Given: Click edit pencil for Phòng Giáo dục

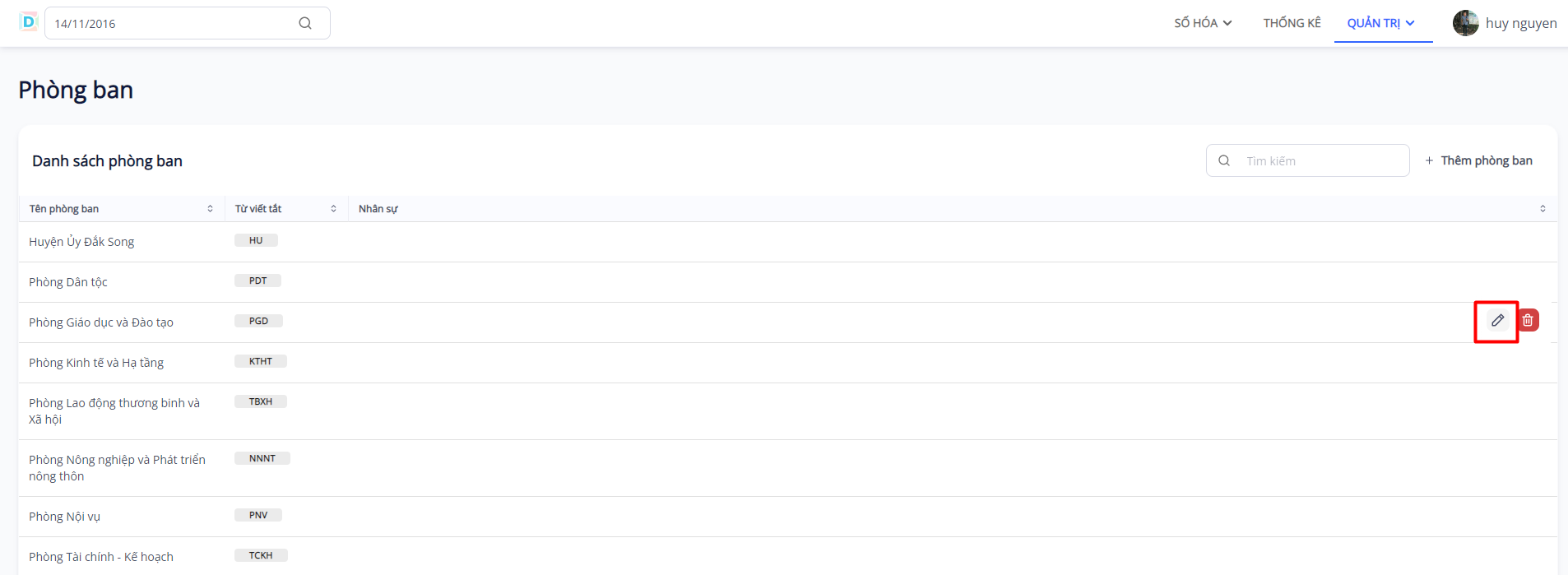Looking at the screenshot, I should (1497, 321).
